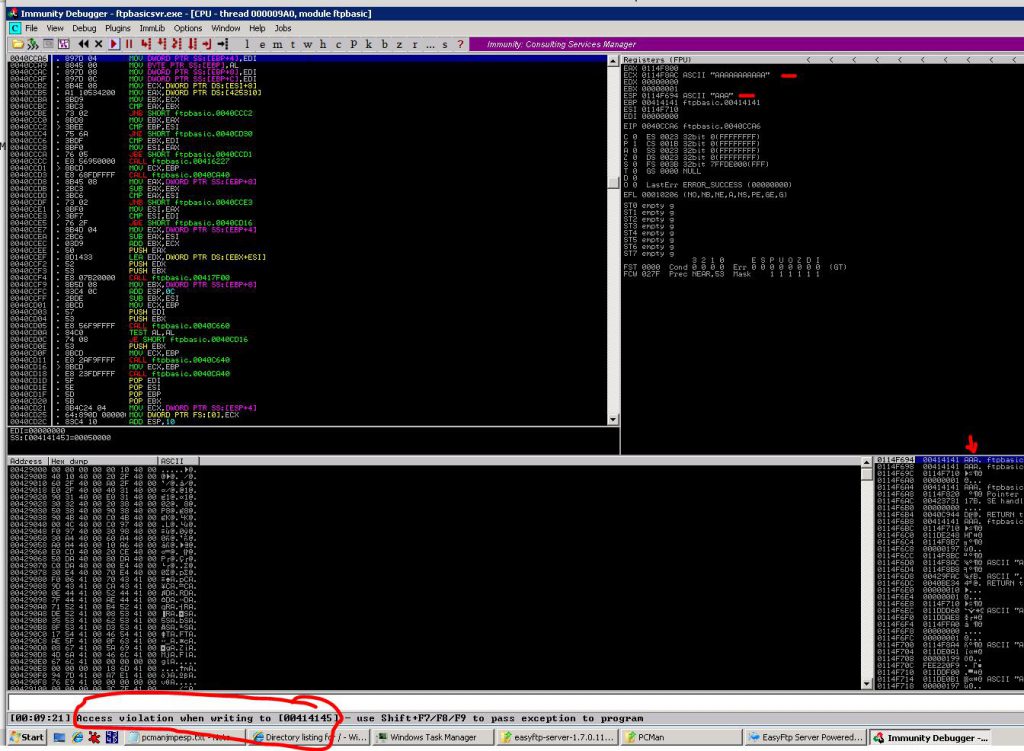Show Log window with 'l' button

247,44
